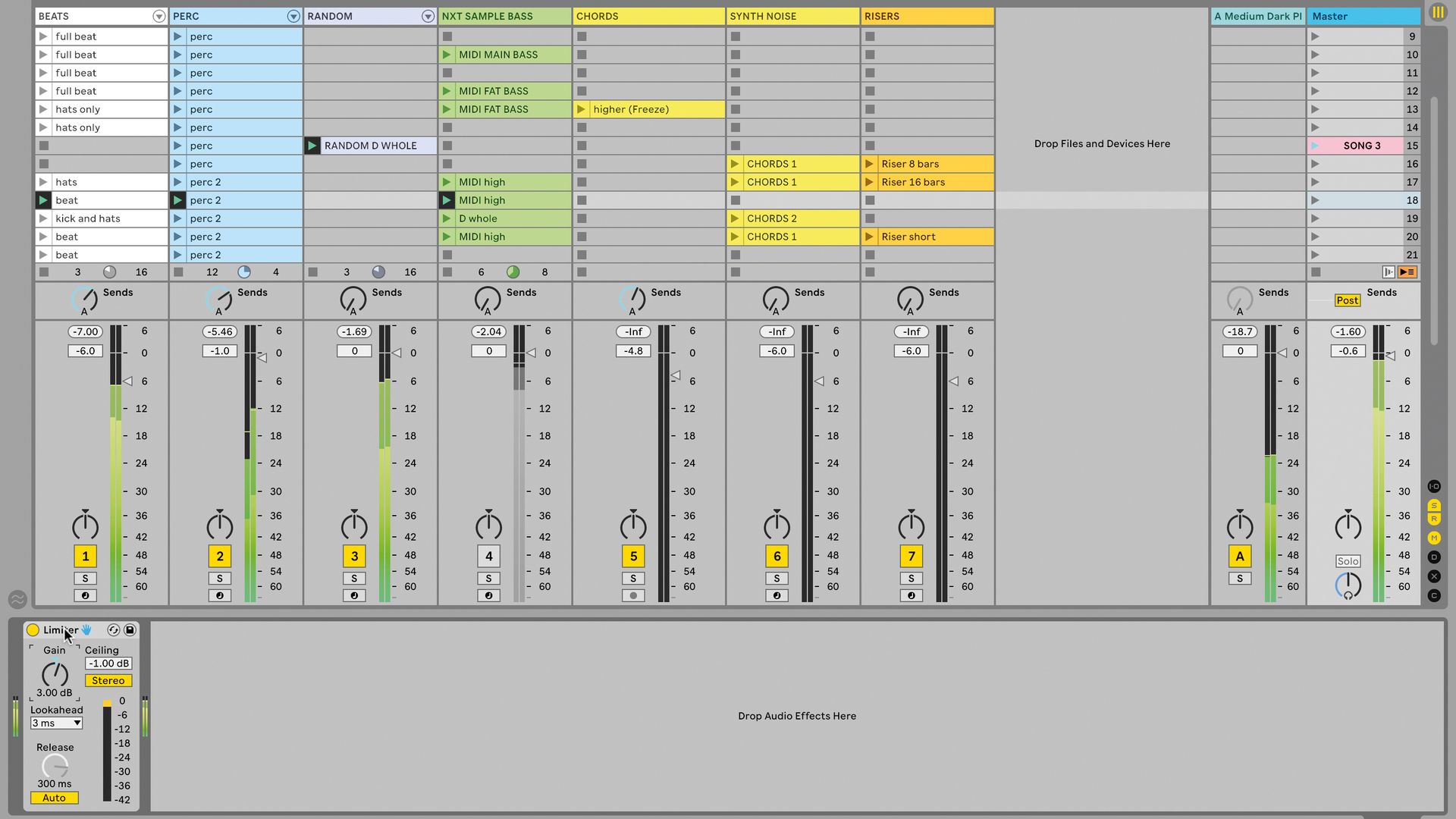
Task: Toggle the Mixer section visibility icon
Action: coord(1434,538)
